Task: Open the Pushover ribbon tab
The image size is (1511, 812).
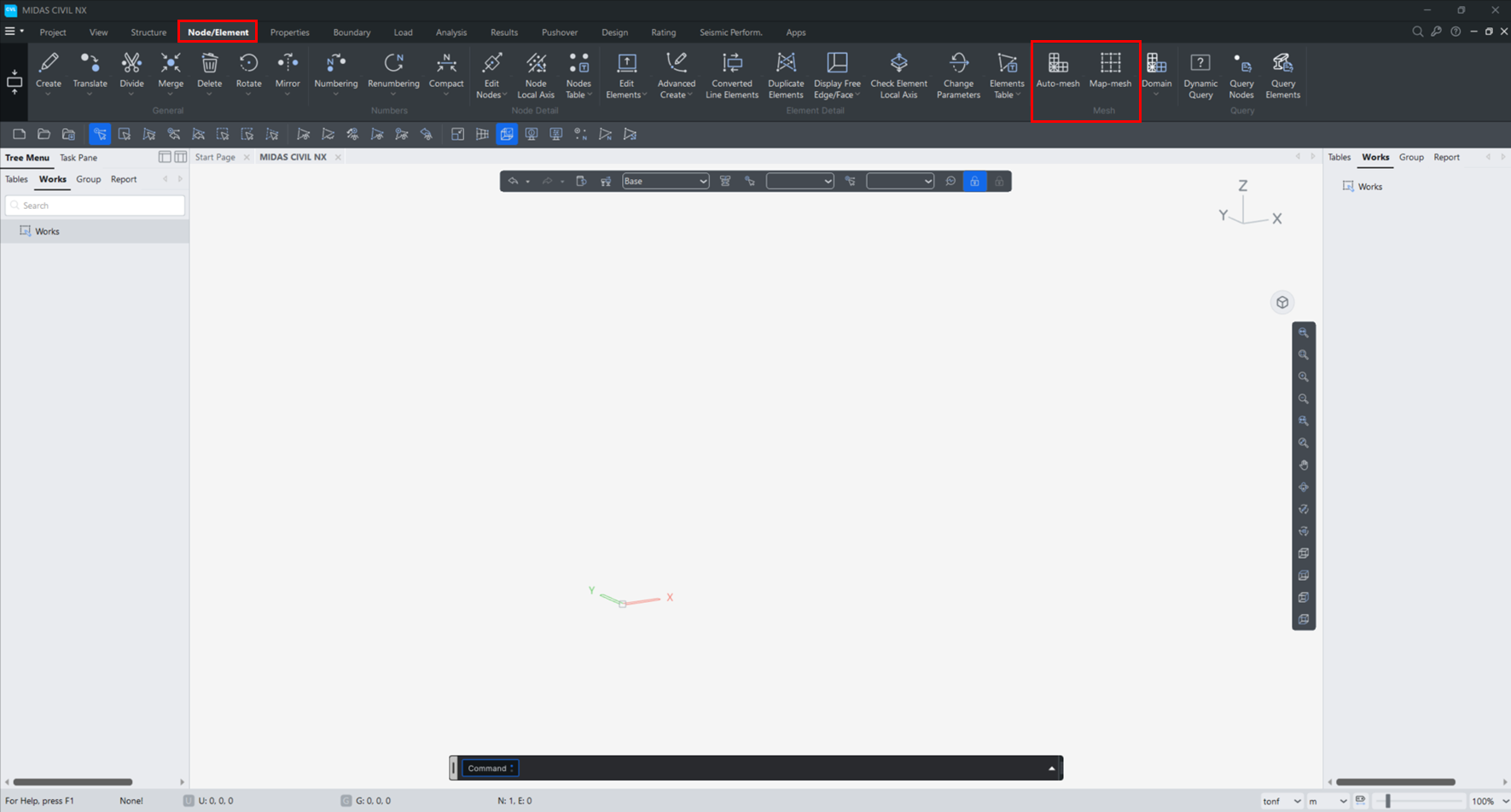Action: [x=560, y=32]
